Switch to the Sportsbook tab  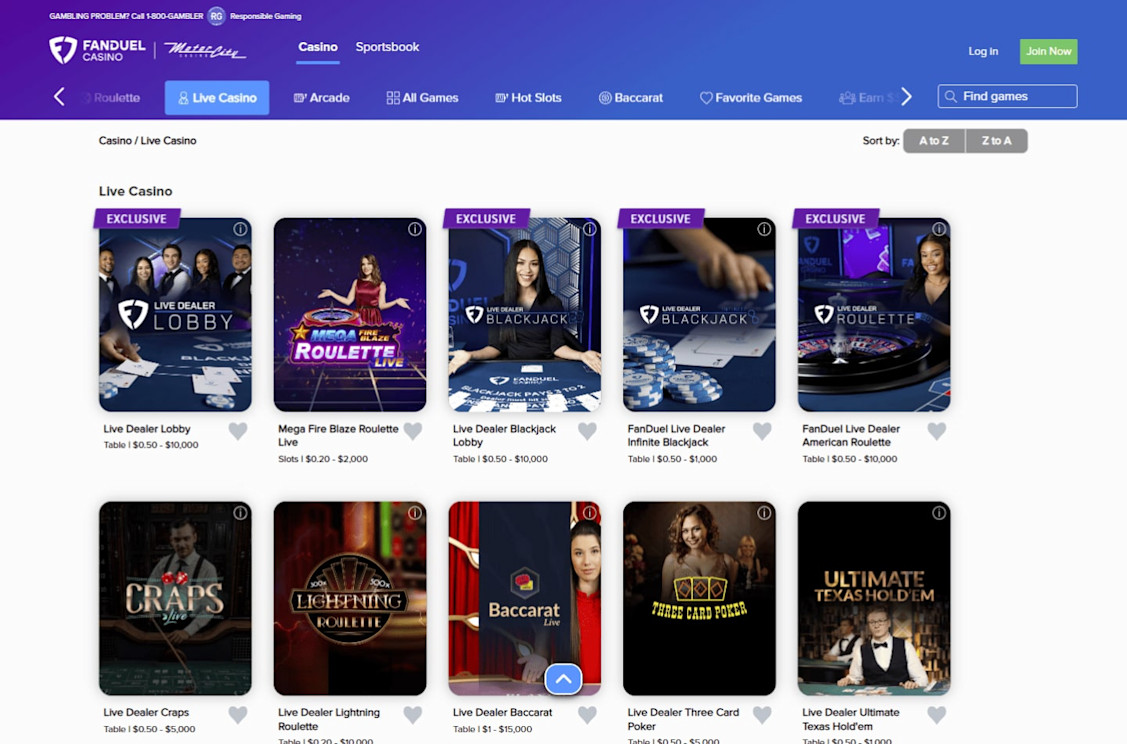tap(387, 47)
